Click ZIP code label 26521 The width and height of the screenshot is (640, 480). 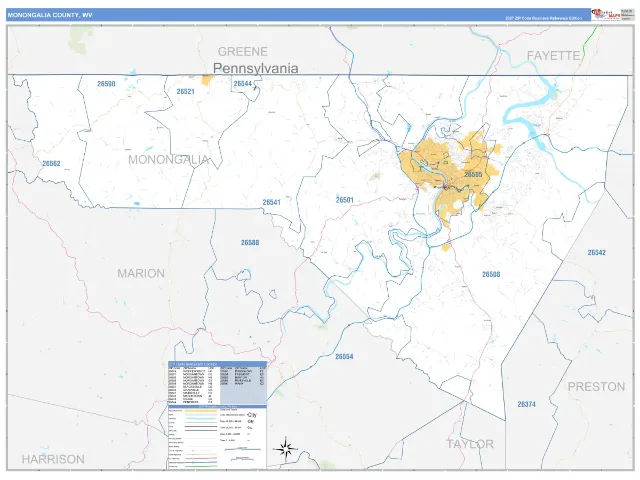coord(185,91)
